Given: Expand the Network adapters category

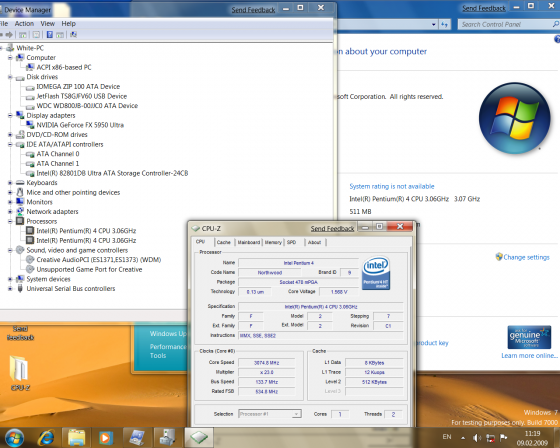Looking at the screenshot, I should coord(10,212).
